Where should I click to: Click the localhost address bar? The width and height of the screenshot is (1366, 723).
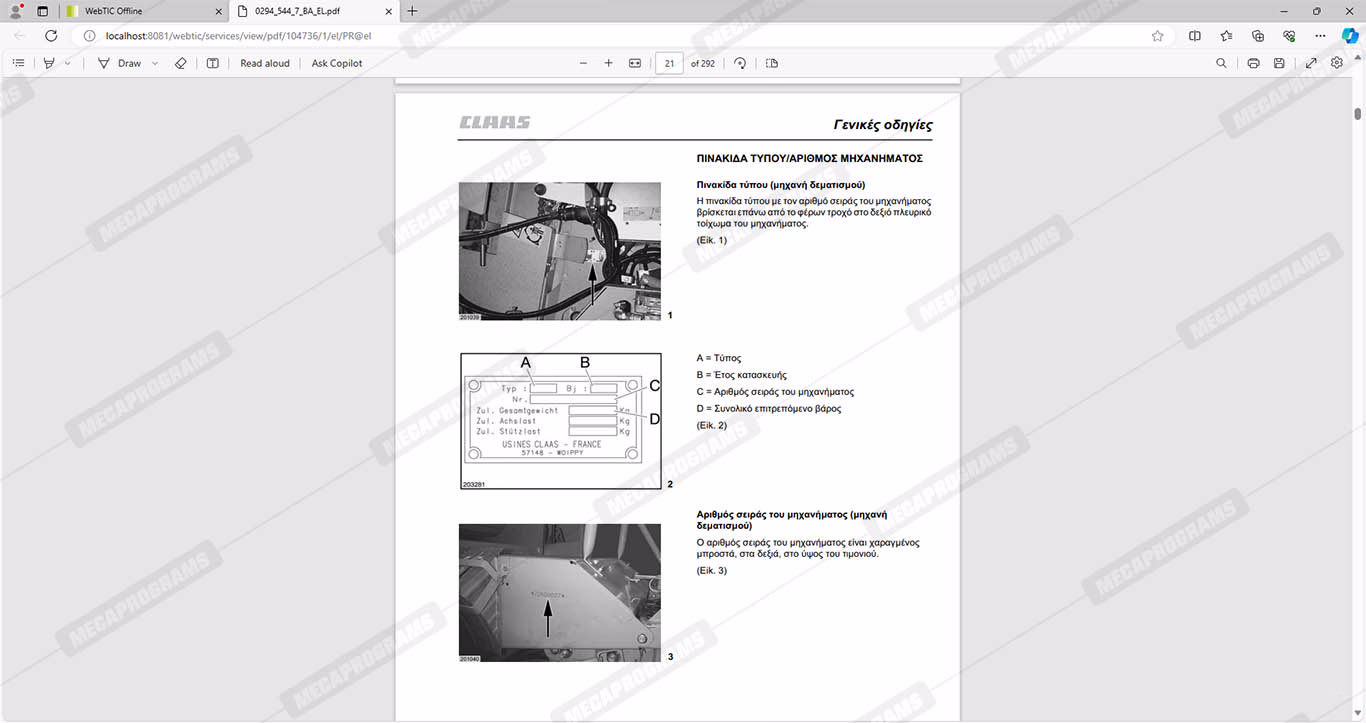(620, 36)
